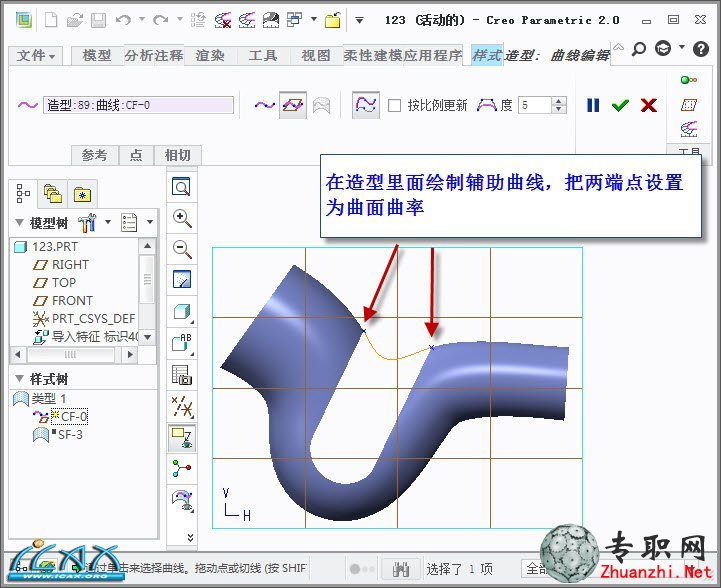Image resolution: width=721 pixels, height=588 pixels.
Task: Collapse the 模型树 section triangle
Action: [19, 223]
